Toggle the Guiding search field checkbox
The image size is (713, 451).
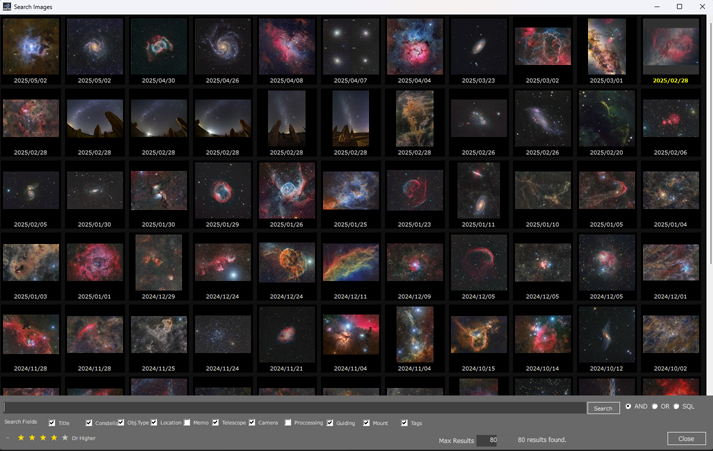(x=330, y=423)
